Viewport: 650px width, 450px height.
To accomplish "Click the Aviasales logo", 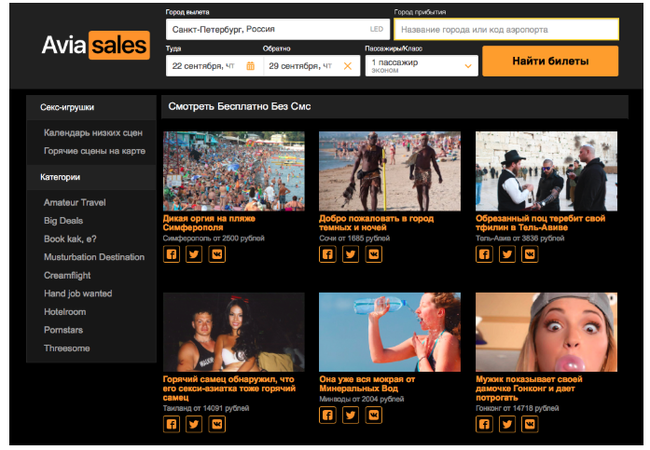I will coord(95,46).
